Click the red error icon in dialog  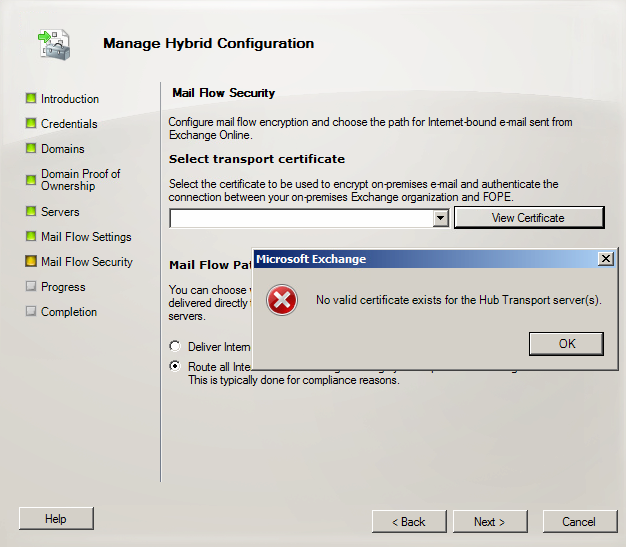[282, 300]
